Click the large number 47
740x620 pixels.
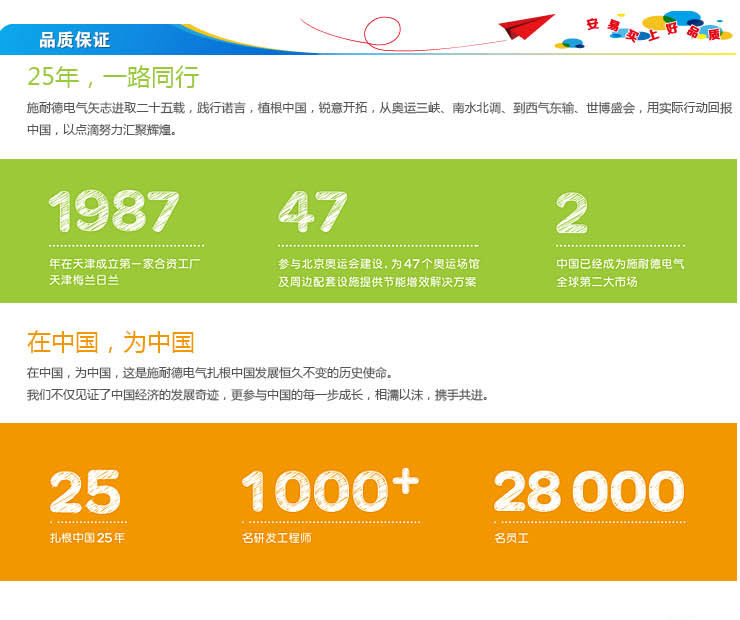[x=312, y=212]
